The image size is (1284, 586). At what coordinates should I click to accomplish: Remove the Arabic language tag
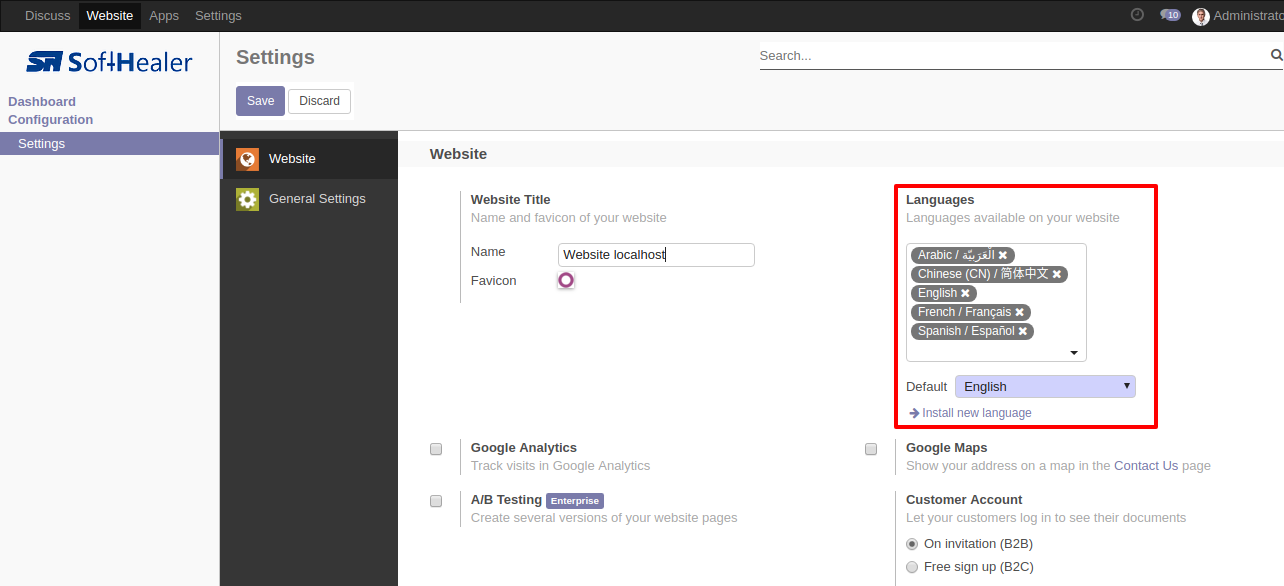1003,255
